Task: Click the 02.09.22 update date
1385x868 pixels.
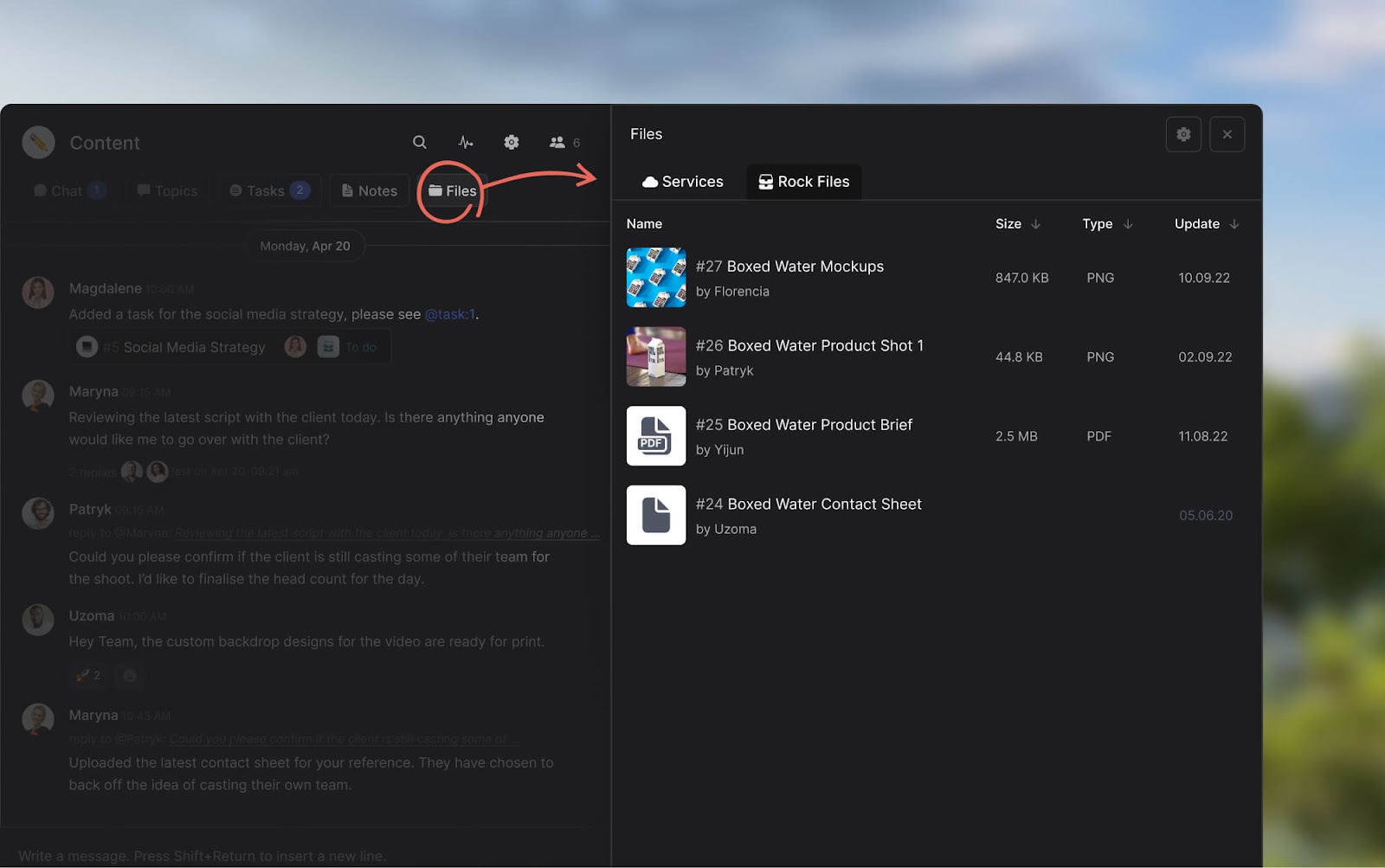Action: (1205, 357)
